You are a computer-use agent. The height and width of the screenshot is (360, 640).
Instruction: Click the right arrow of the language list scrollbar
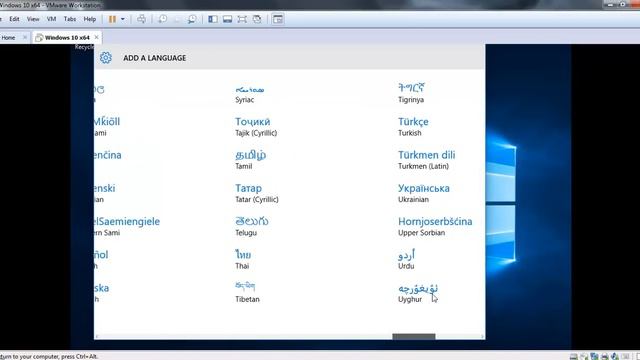482,337
